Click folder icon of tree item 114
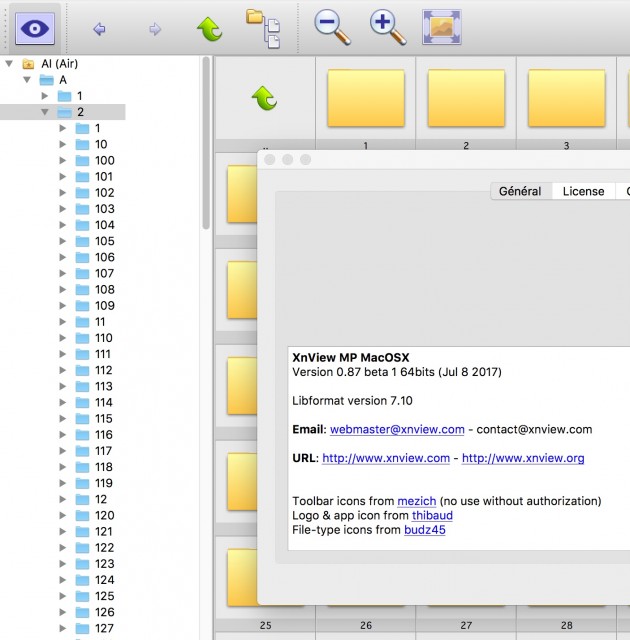Image resolution: width=630 pixels, height=640 pixels. (82, 402)
